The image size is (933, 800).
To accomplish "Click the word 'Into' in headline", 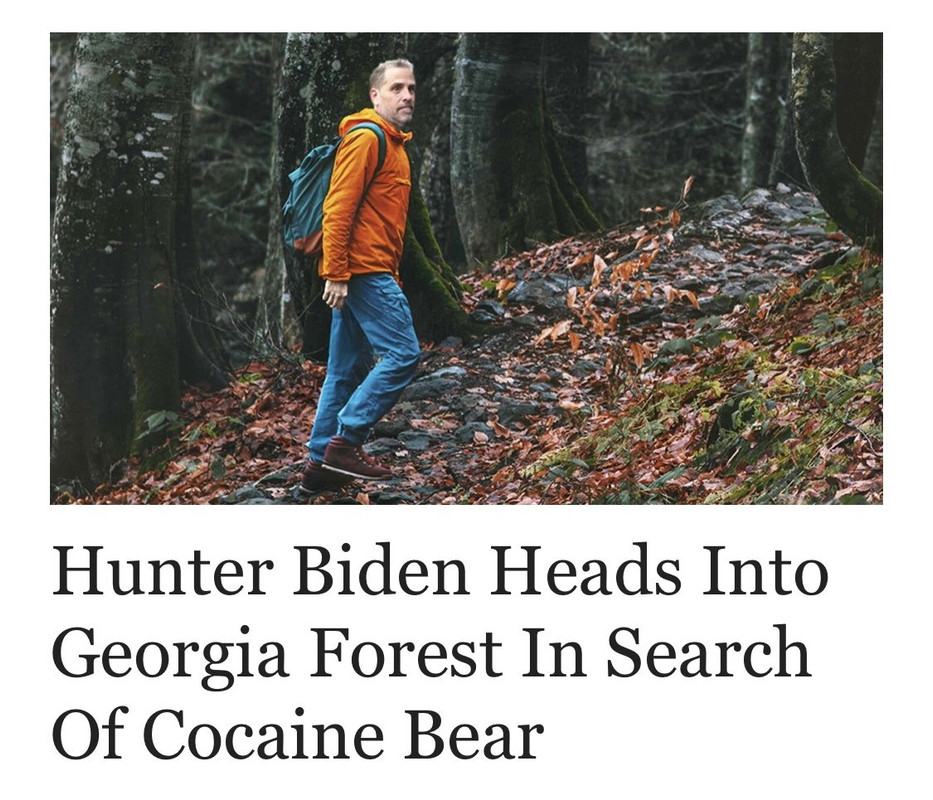I will point(765,570).
